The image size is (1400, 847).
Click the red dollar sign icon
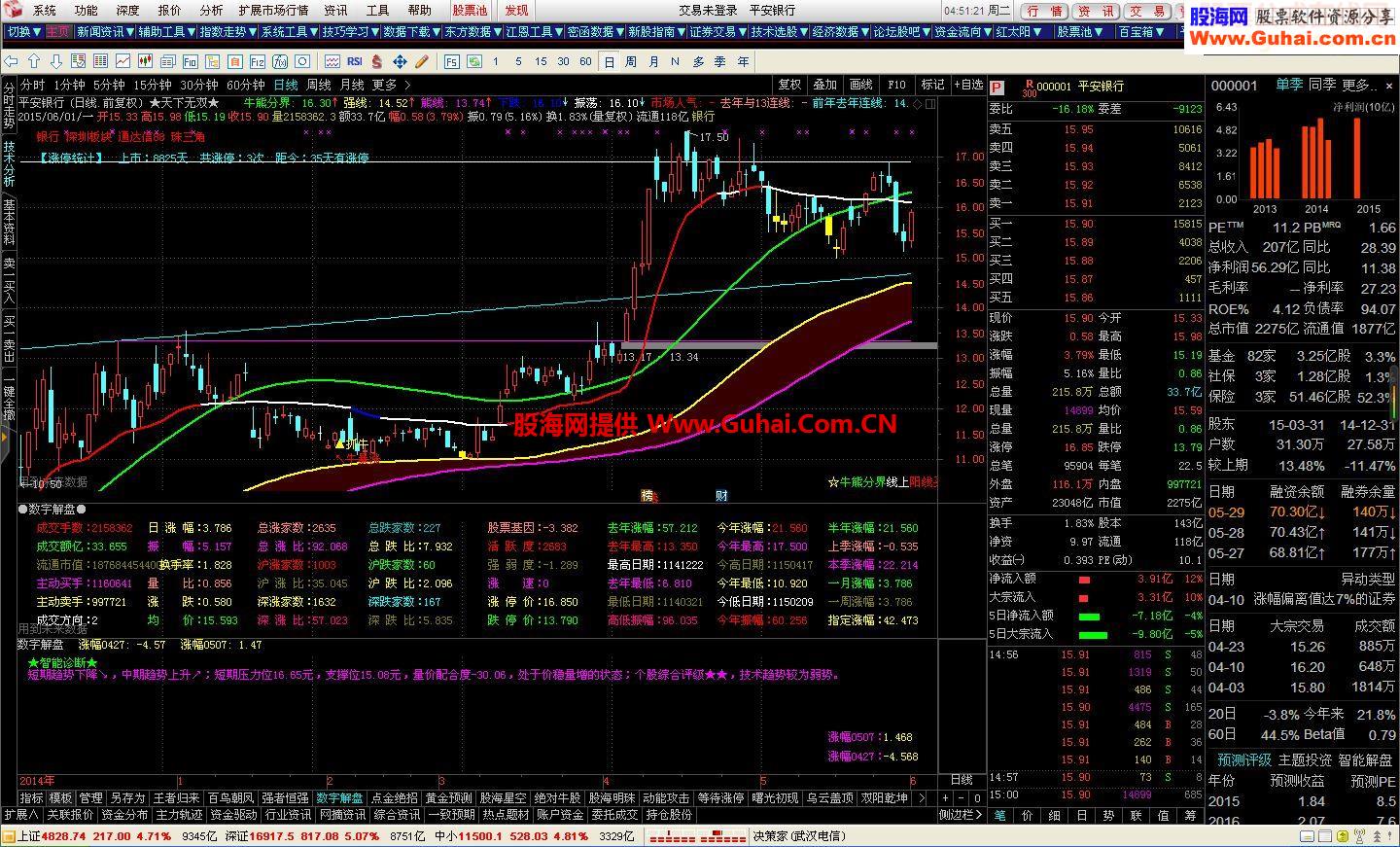coord(376,61)
